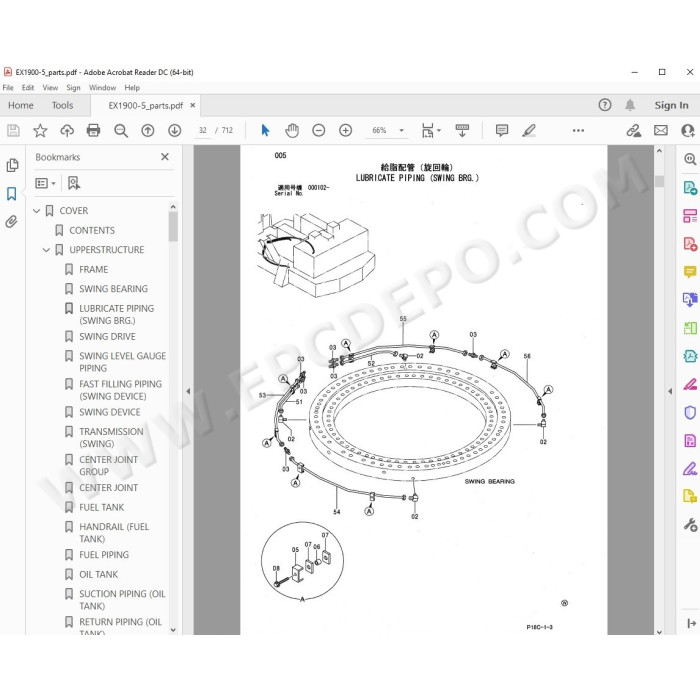Jump to SWING BEARING bookmark

(x=113, y=289)
